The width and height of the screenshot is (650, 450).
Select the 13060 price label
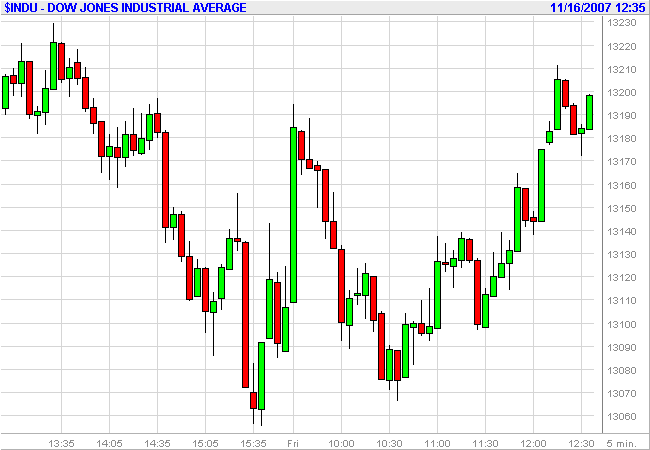point(621,416)
